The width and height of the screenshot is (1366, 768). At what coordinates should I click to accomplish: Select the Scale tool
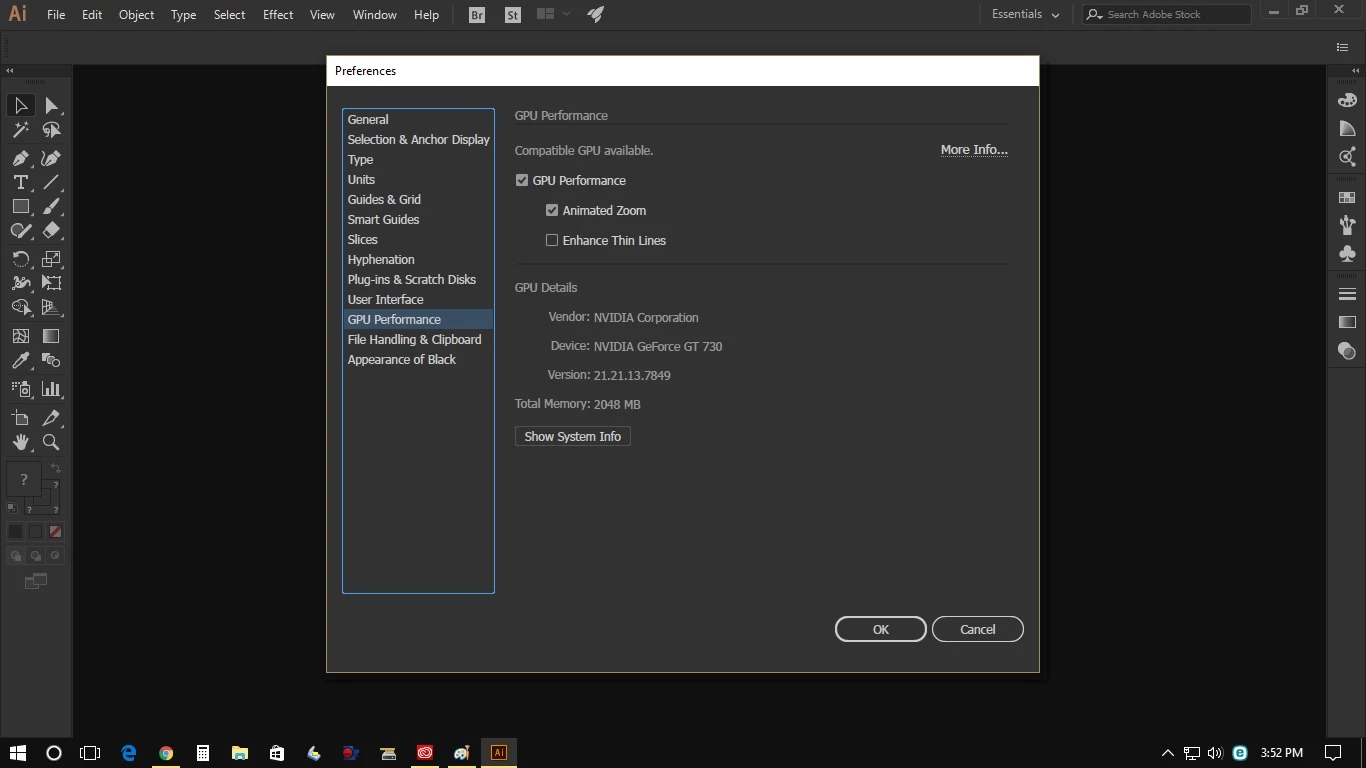[51, 259]
